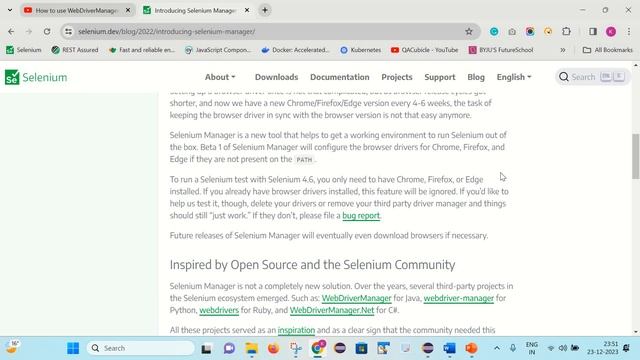Screen dimensions: 640x360
Task: Bookmark this page with the star icon
Action: click(x=469, y=31)
